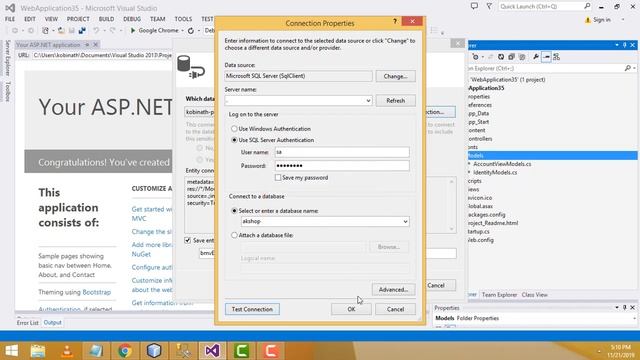The height and width of the screenshot is (360, 640).
Task: Click the Solution Explorer home/sync icon
Action: click(x=476, y=57)
